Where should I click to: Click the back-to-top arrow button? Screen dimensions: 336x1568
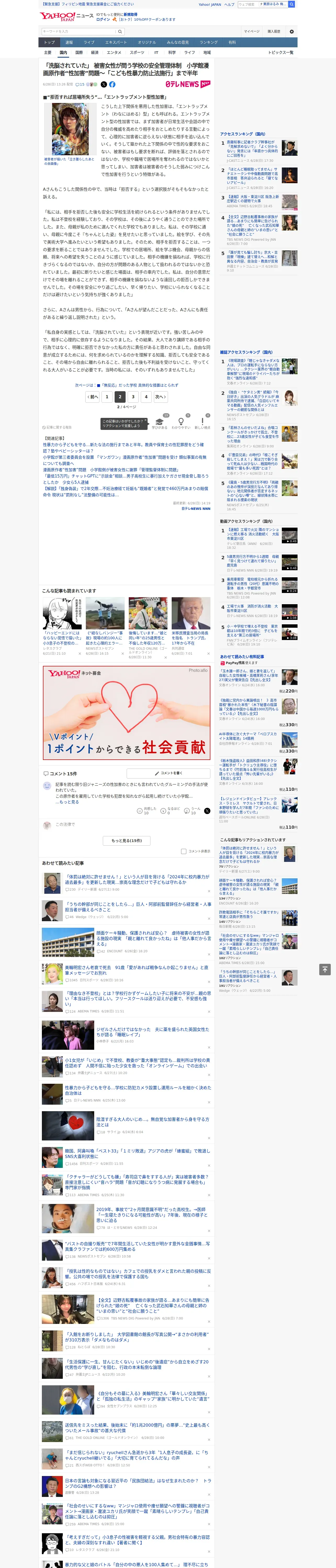tap(325, 969)
